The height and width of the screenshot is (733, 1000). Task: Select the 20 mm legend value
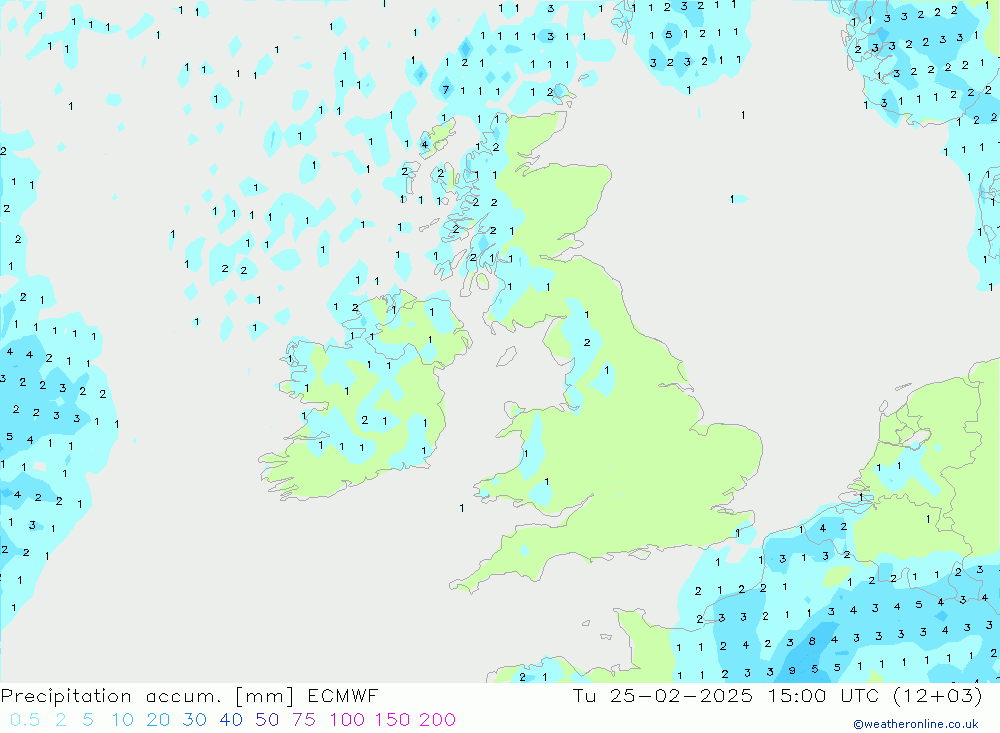(158, 720)
